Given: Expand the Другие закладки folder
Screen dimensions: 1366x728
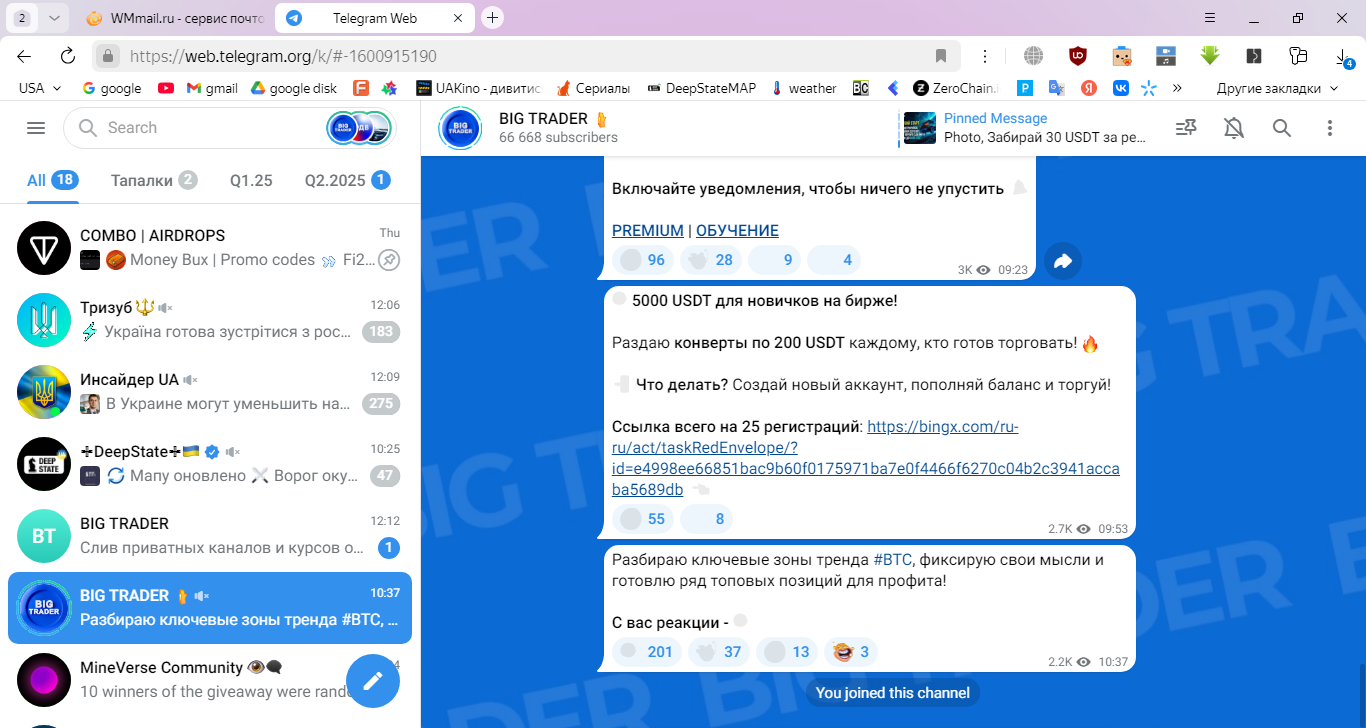Looking at the screenshot, I should 1277,88.
